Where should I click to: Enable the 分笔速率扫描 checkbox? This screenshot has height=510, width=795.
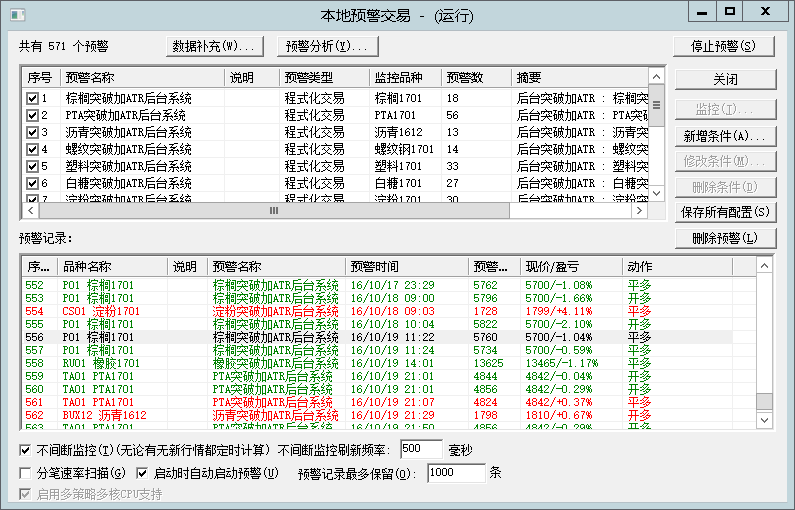tap(26, 473)
